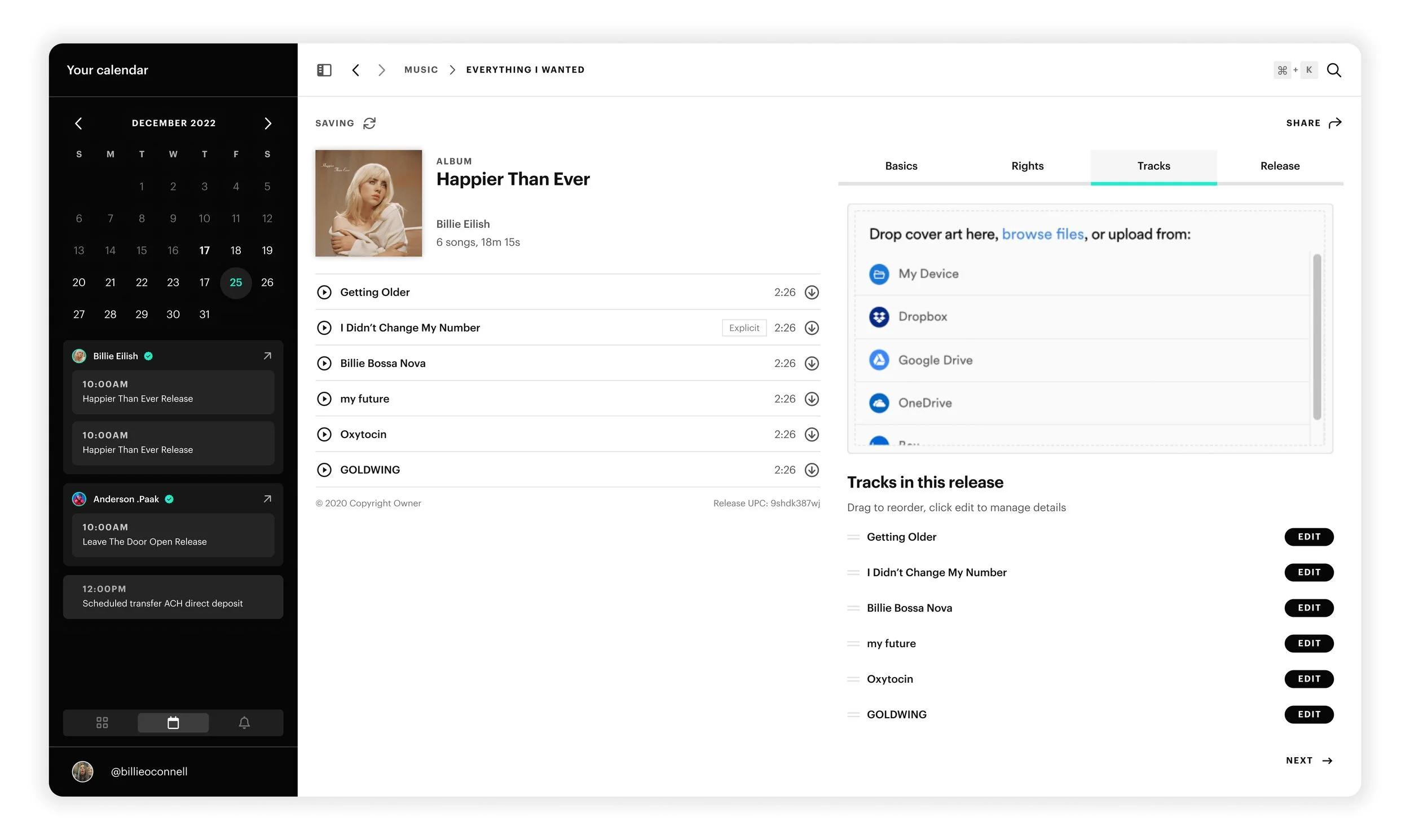This screenshot has width=1410, height=840.
Task: Click the upload sources scrollbar
Action: 1316,337
